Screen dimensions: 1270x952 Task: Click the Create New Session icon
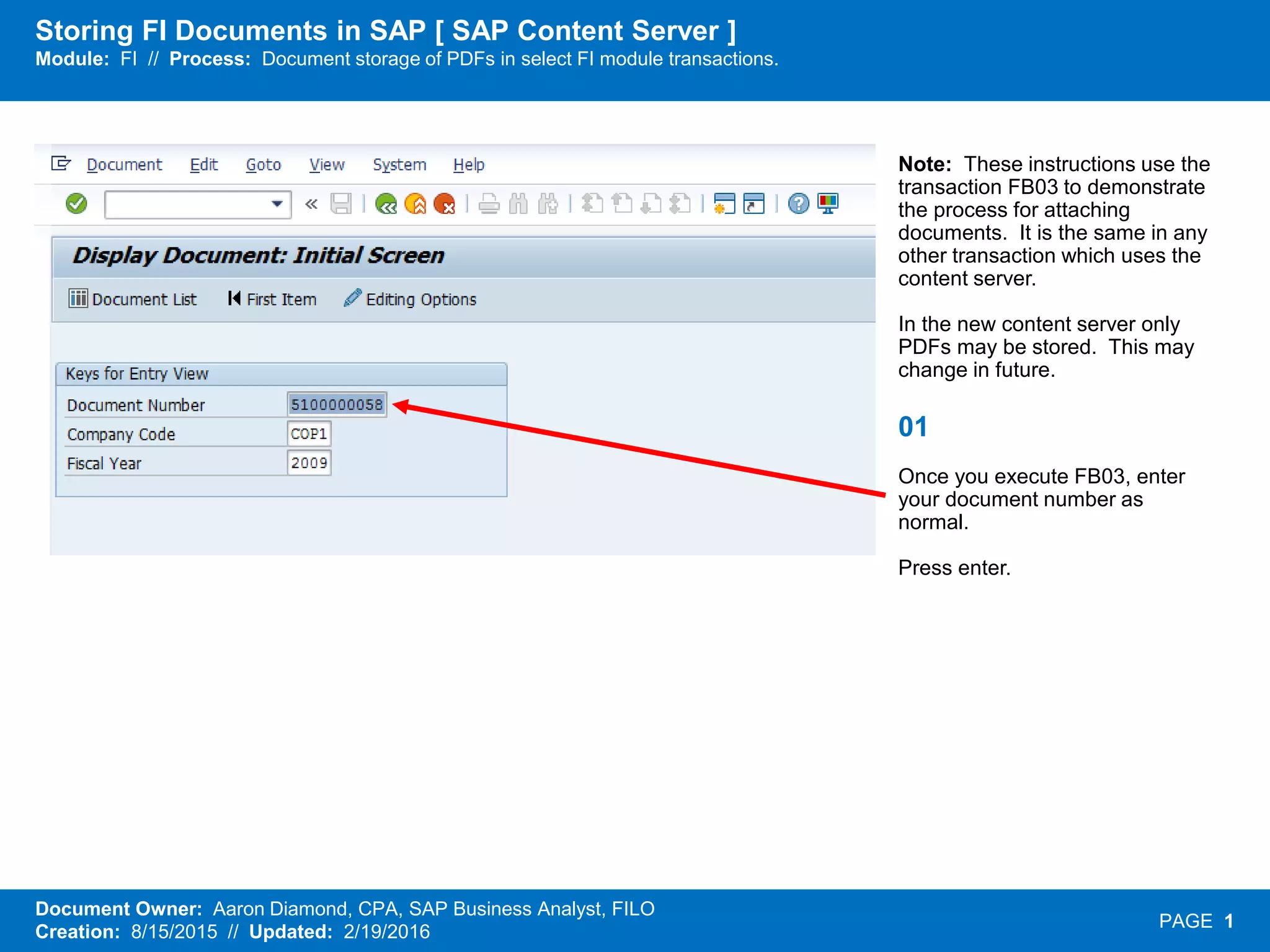coord(724,203)
